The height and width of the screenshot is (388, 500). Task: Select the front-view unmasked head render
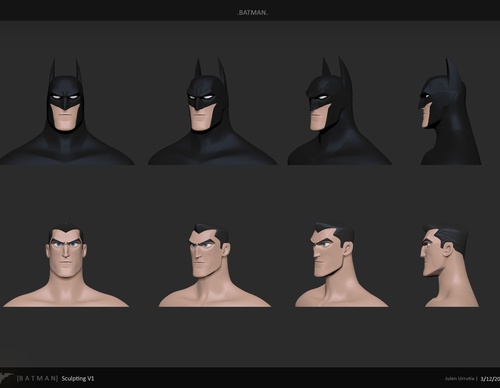tap(66, 265)
